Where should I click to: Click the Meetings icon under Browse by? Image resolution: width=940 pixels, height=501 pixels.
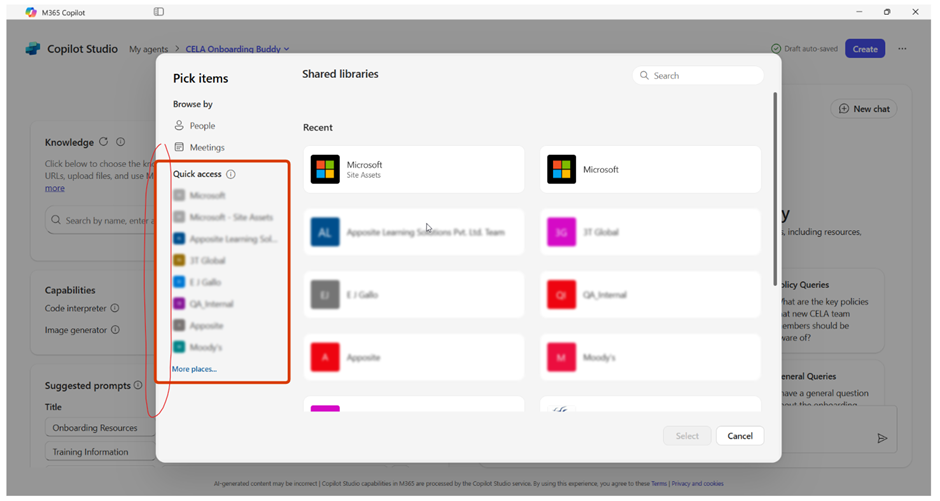[179, 147]
